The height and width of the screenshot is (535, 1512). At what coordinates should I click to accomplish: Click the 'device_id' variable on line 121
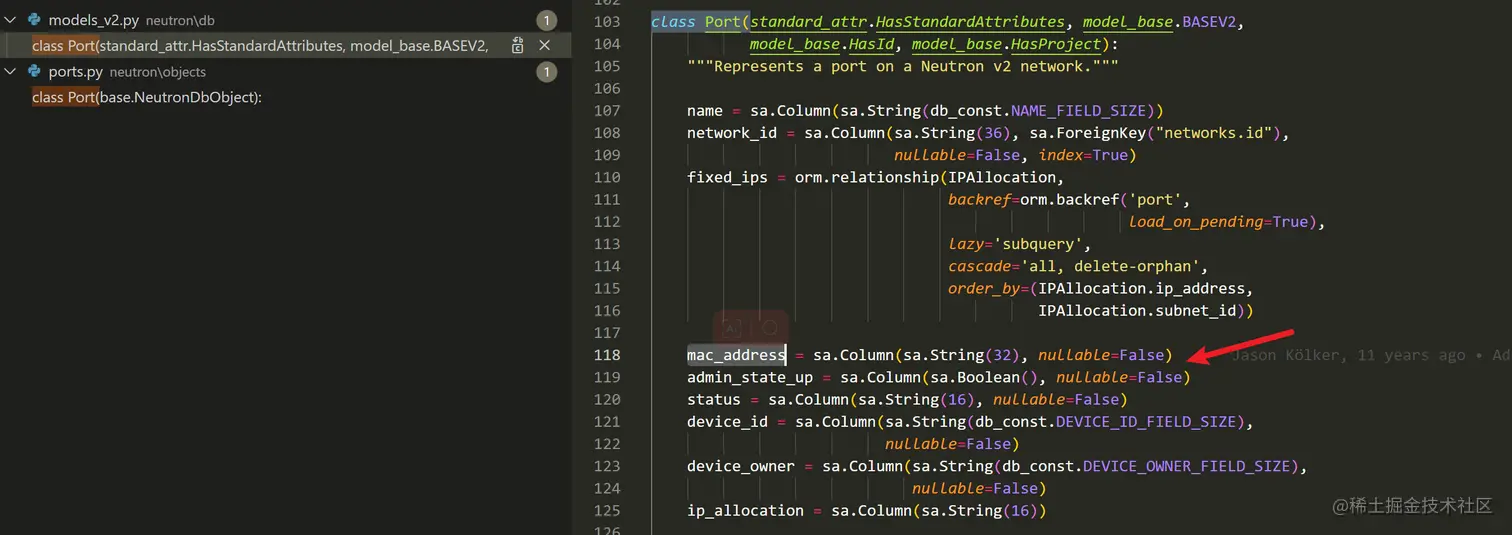coord(727,421)
